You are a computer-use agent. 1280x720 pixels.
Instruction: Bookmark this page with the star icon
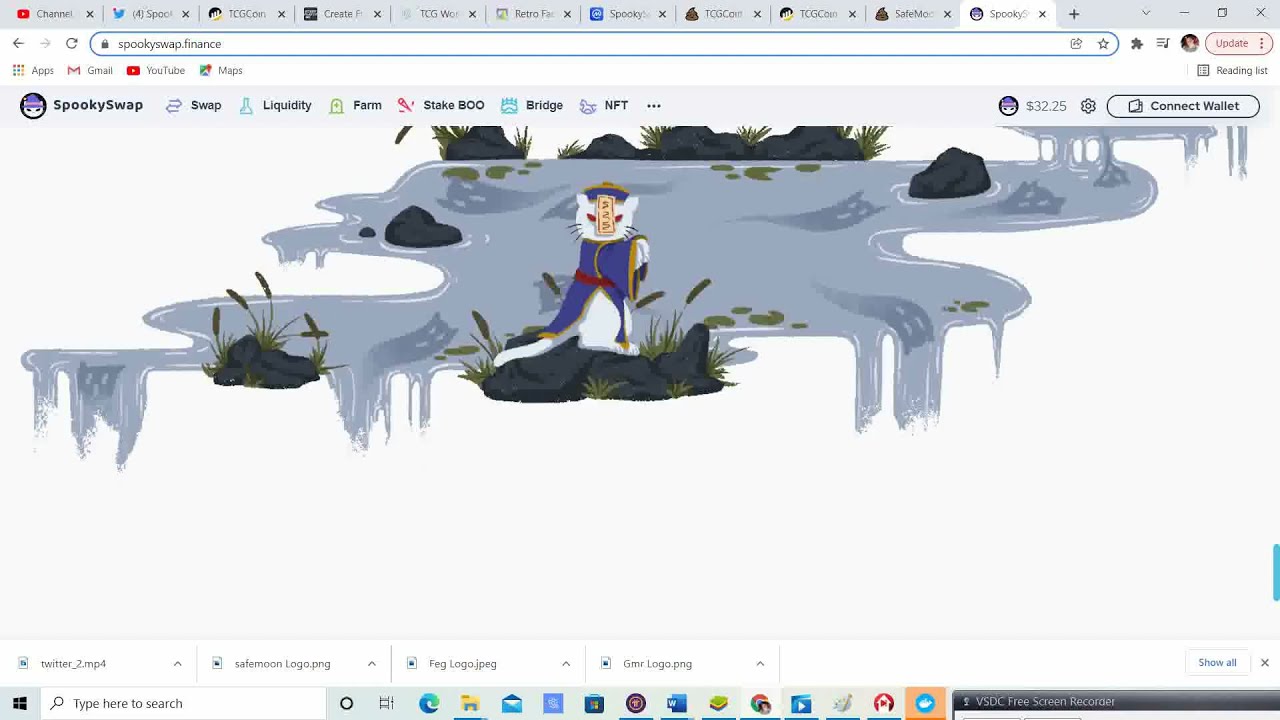1103,44
